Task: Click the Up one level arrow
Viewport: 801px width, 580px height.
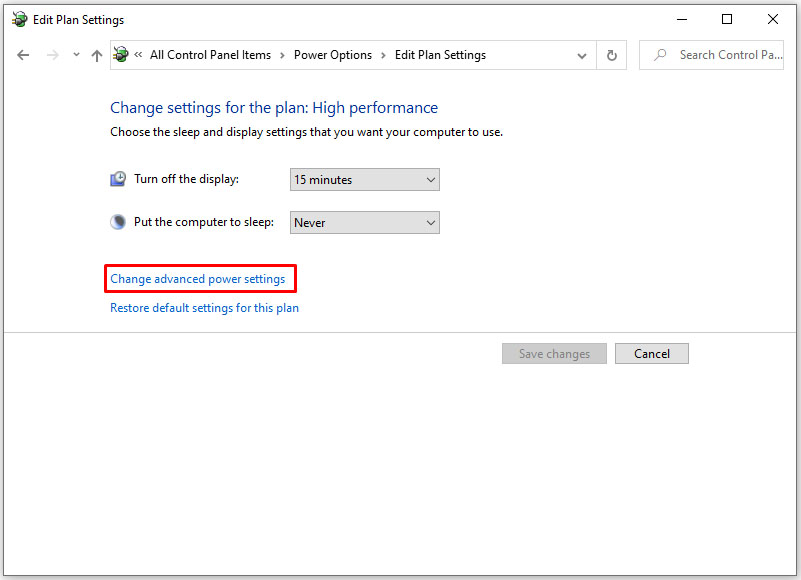Action: coord(97,55)
